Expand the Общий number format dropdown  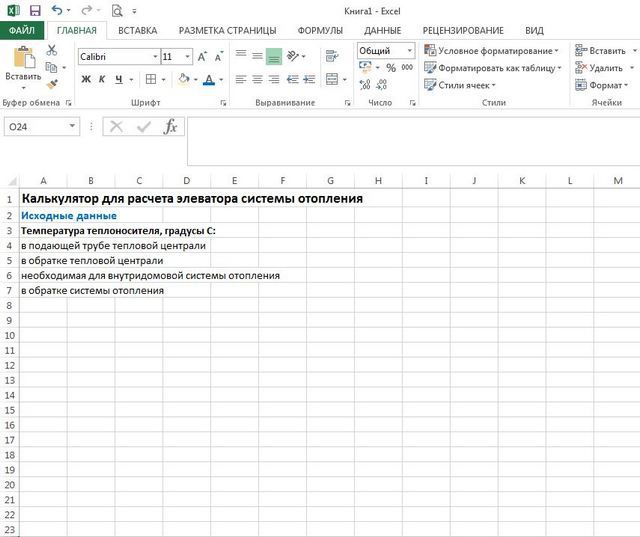[x=409, y=51]
